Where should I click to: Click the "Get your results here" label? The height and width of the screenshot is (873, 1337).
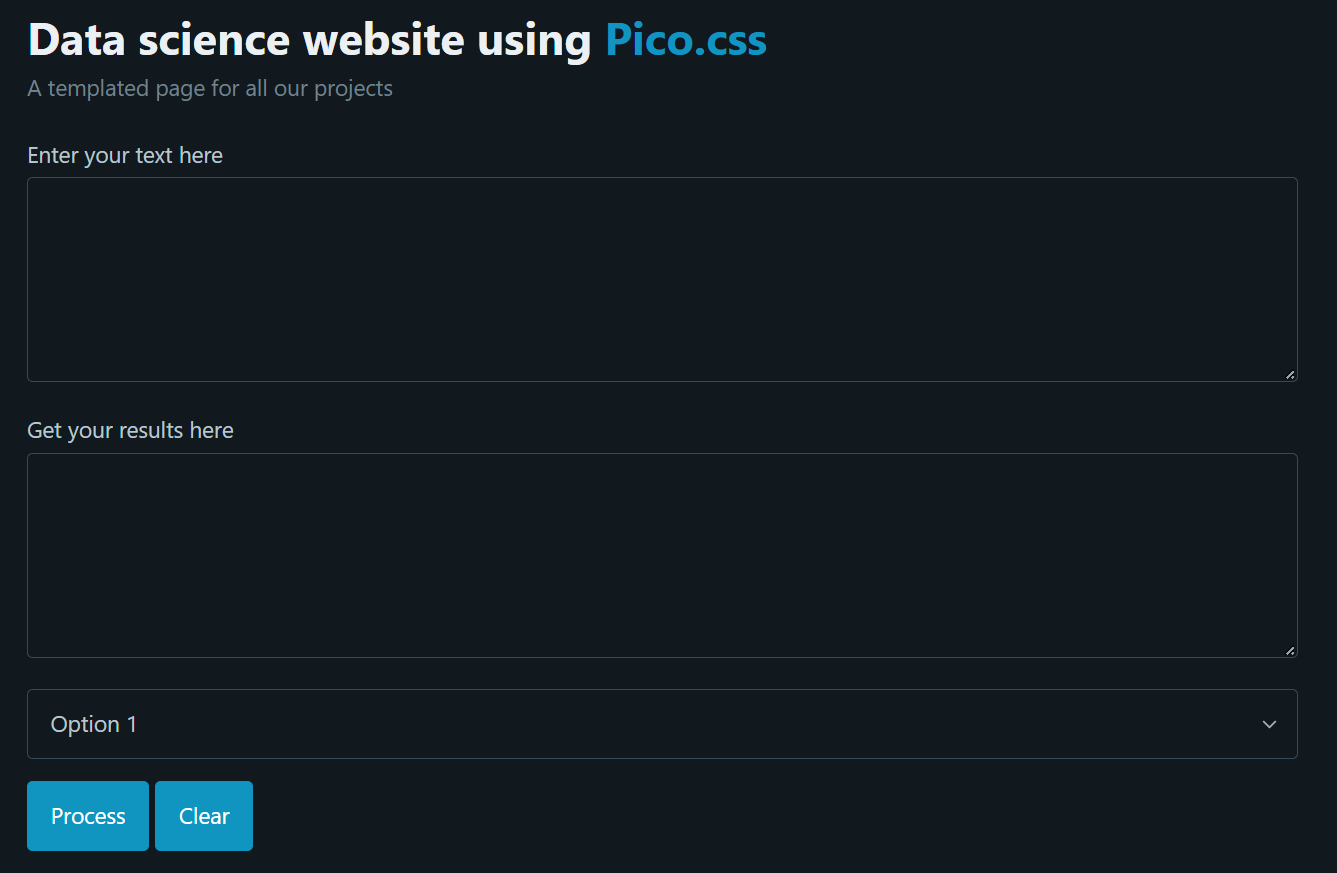[130, 431]
